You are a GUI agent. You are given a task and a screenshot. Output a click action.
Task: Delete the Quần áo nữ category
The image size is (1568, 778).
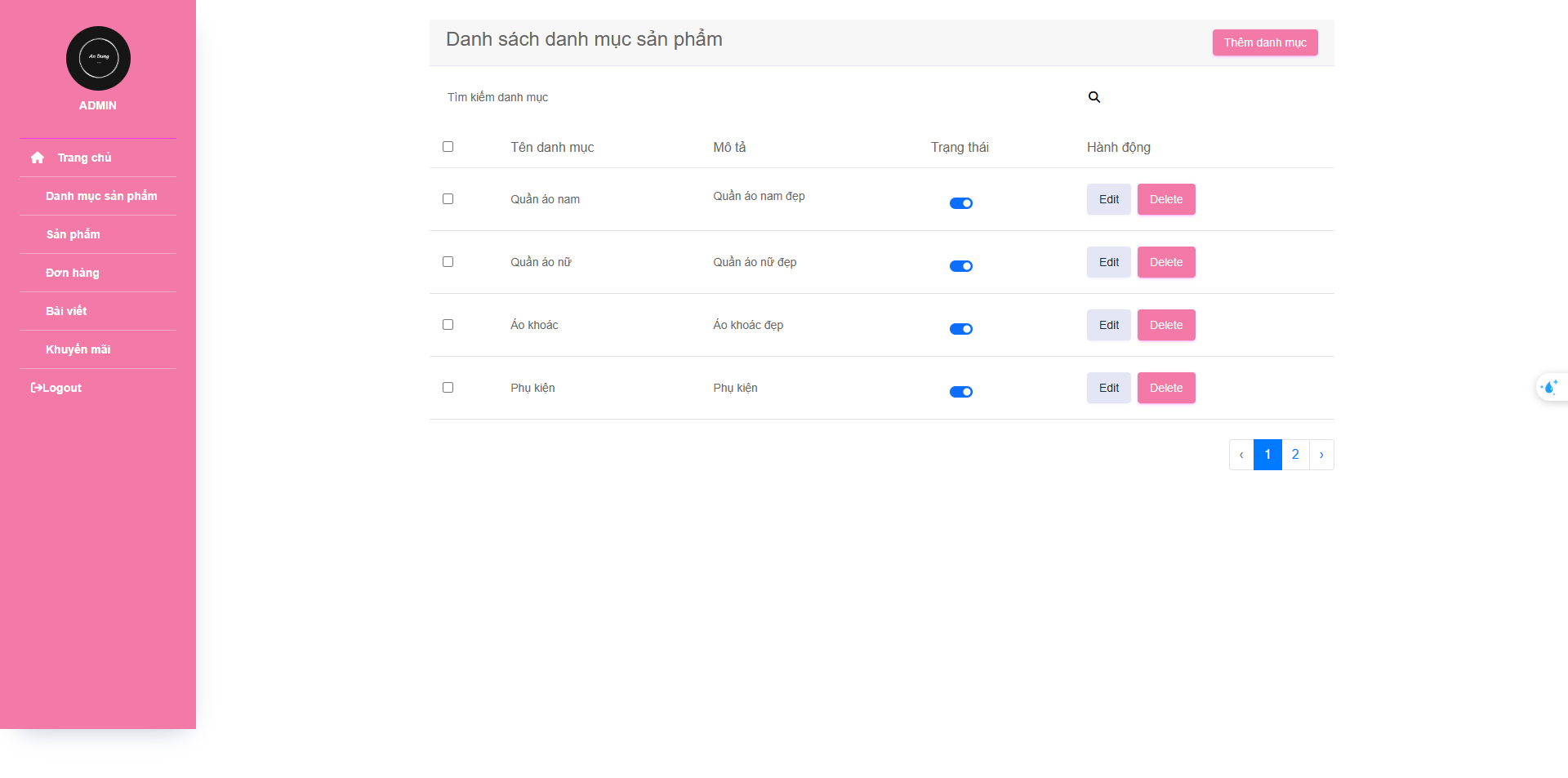point(1166,262)
